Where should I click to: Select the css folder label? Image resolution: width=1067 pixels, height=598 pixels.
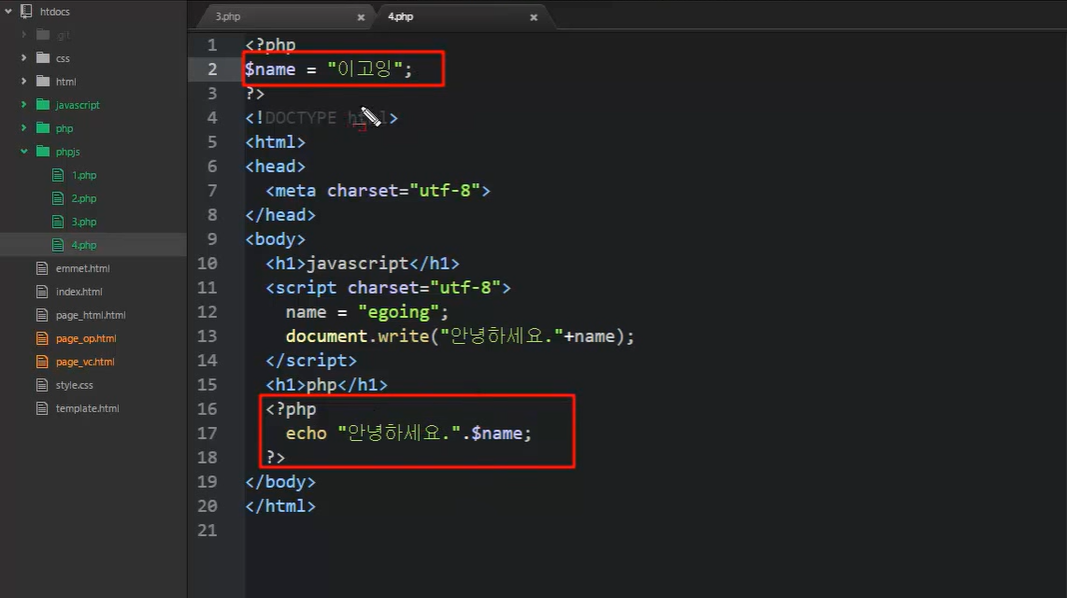(x=63, y=59)
